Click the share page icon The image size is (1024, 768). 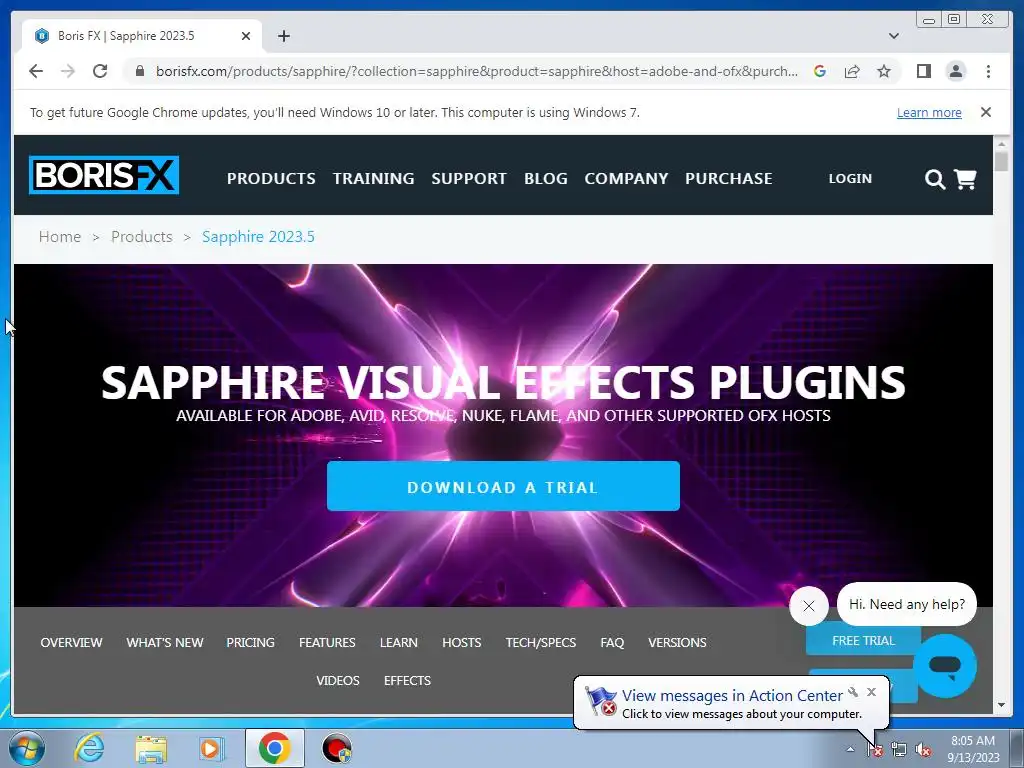tap(852, 71)
